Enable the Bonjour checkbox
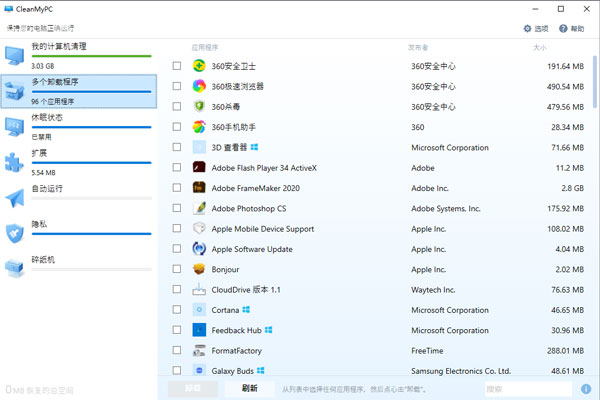The height and width of the screenshot is (400, 600). pos(177,269)
